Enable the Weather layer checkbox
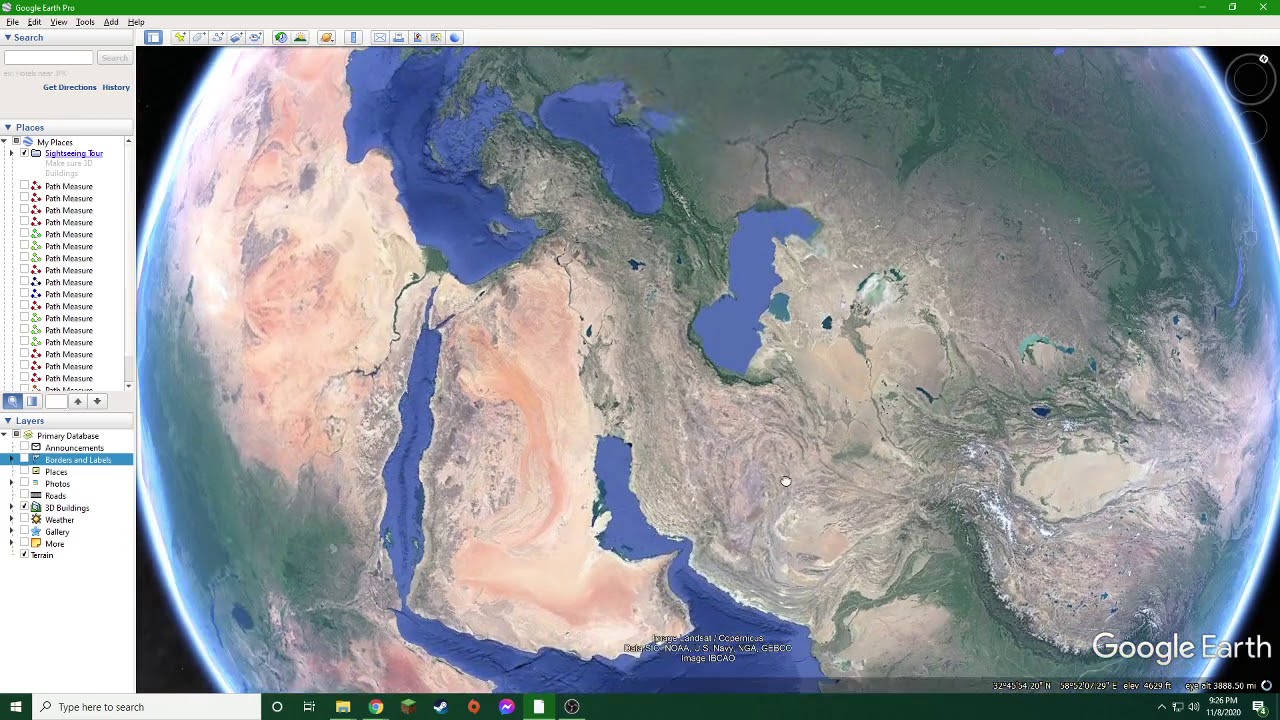 tap(24, 519)
